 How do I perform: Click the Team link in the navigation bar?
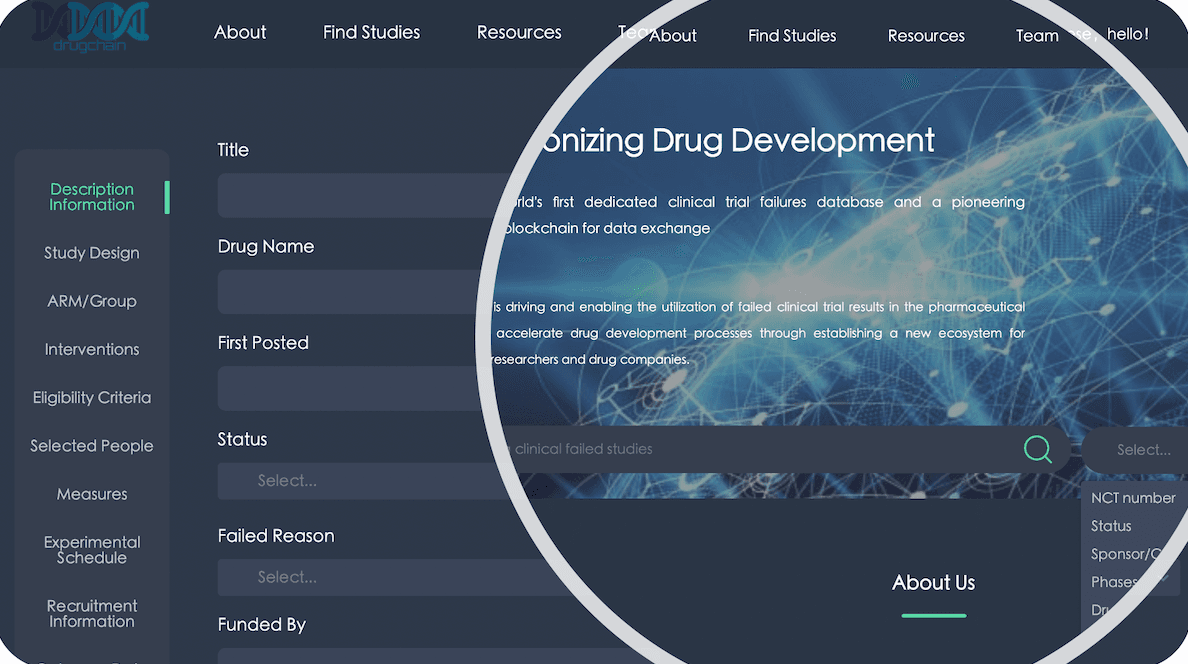pos(1037,36)
